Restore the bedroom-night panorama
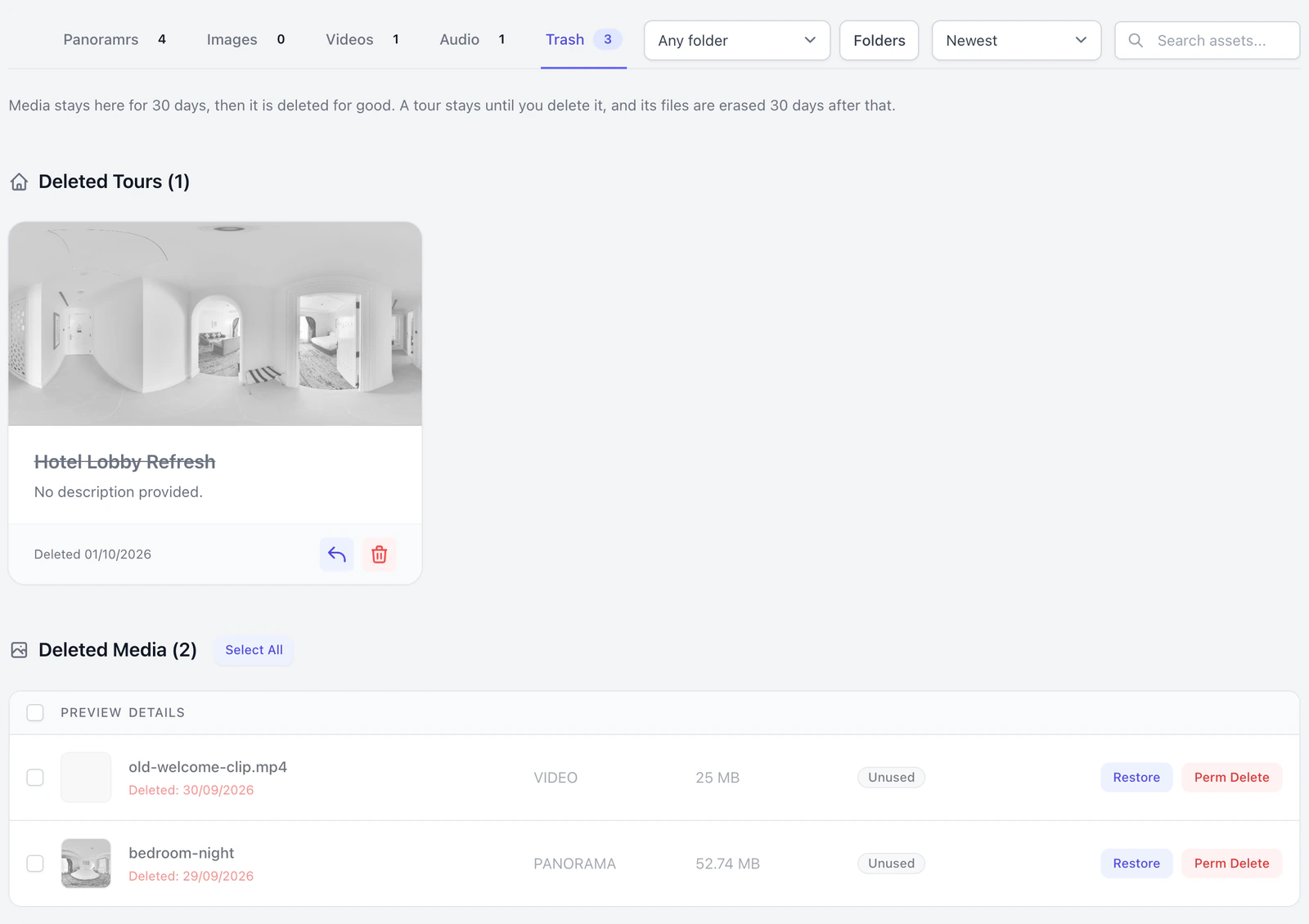 tap(1136, 863)
